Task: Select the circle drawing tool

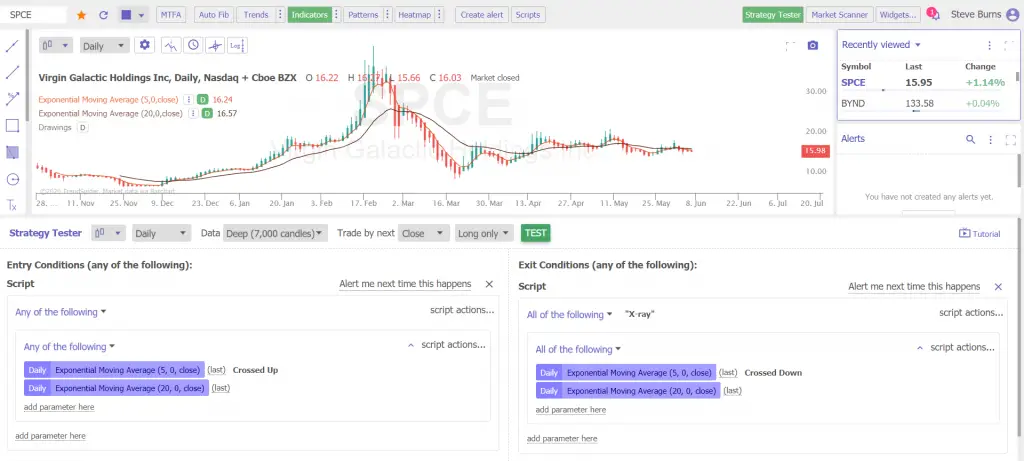Action: pos(12,179)
